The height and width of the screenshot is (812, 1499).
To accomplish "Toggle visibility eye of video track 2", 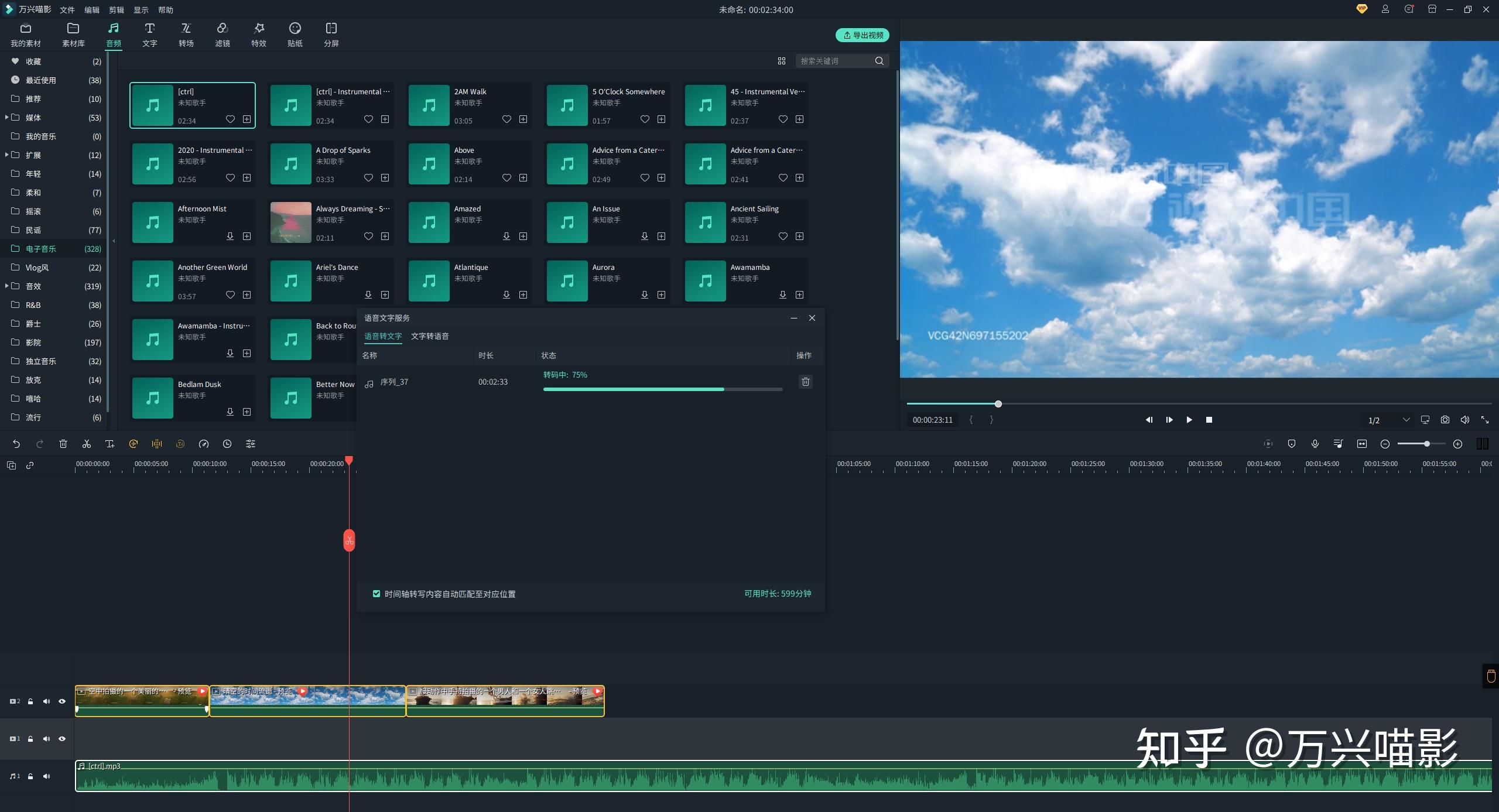I will pyautogui.click(x=62, y=701).
